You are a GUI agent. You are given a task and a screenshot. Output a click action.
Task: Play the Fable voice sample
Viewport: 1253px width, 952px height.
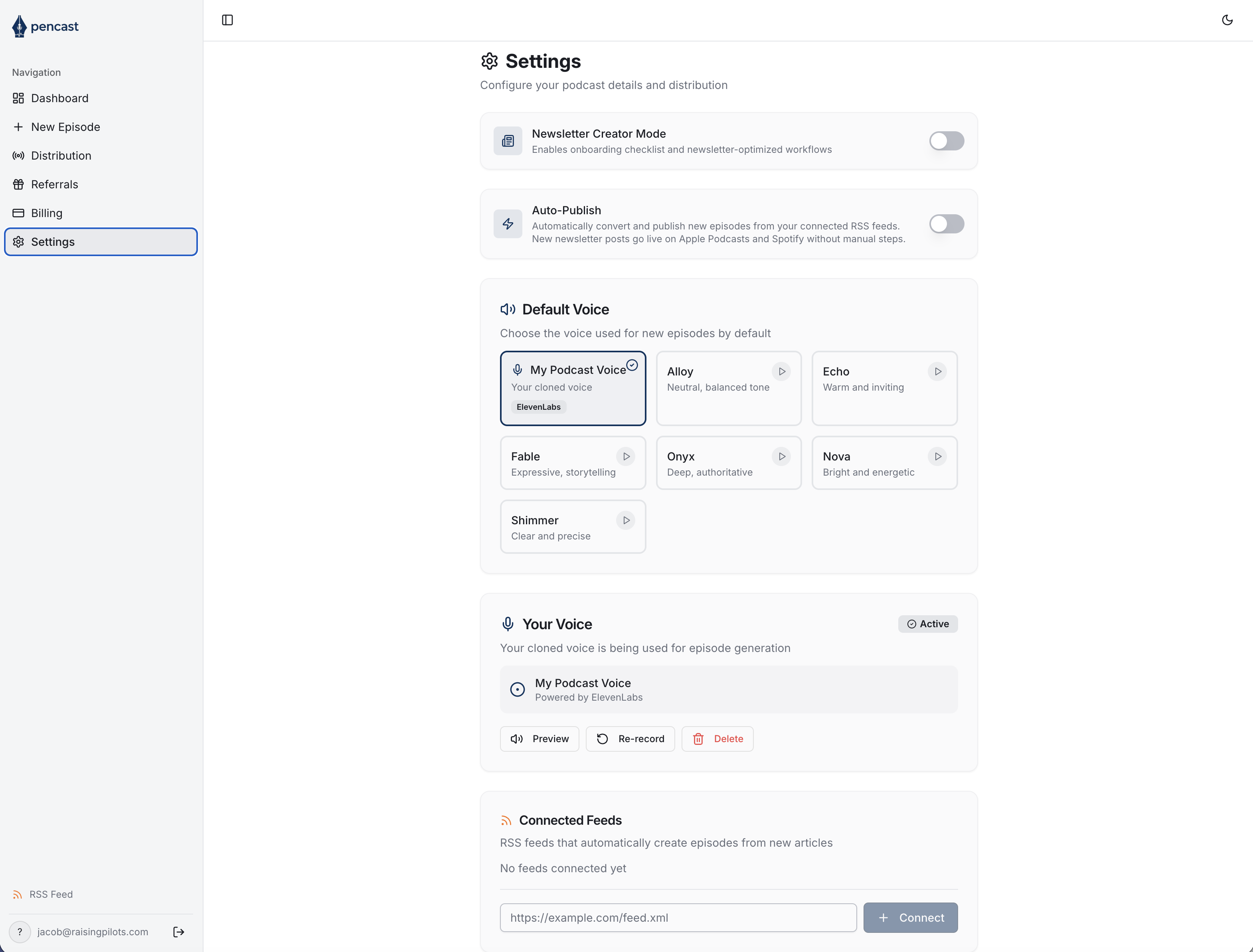click(626, 457)
